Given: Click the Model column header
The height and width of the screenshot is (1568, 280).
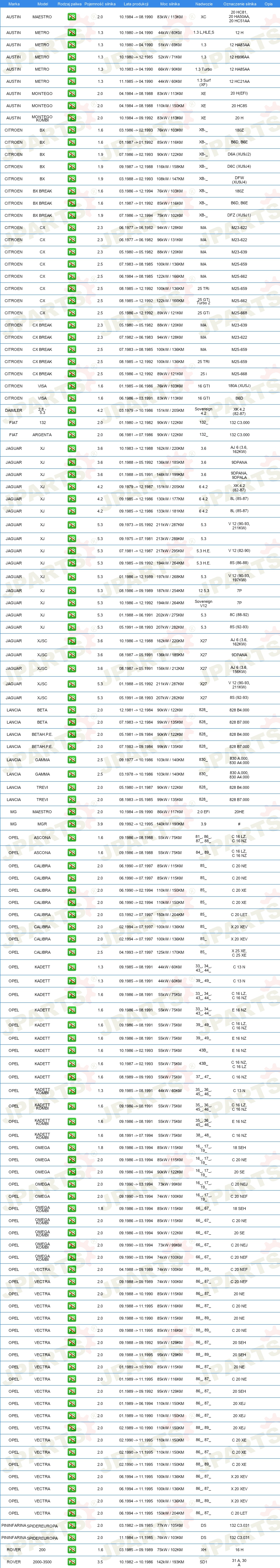Looking at the screenshot, I should coord(43,4).
